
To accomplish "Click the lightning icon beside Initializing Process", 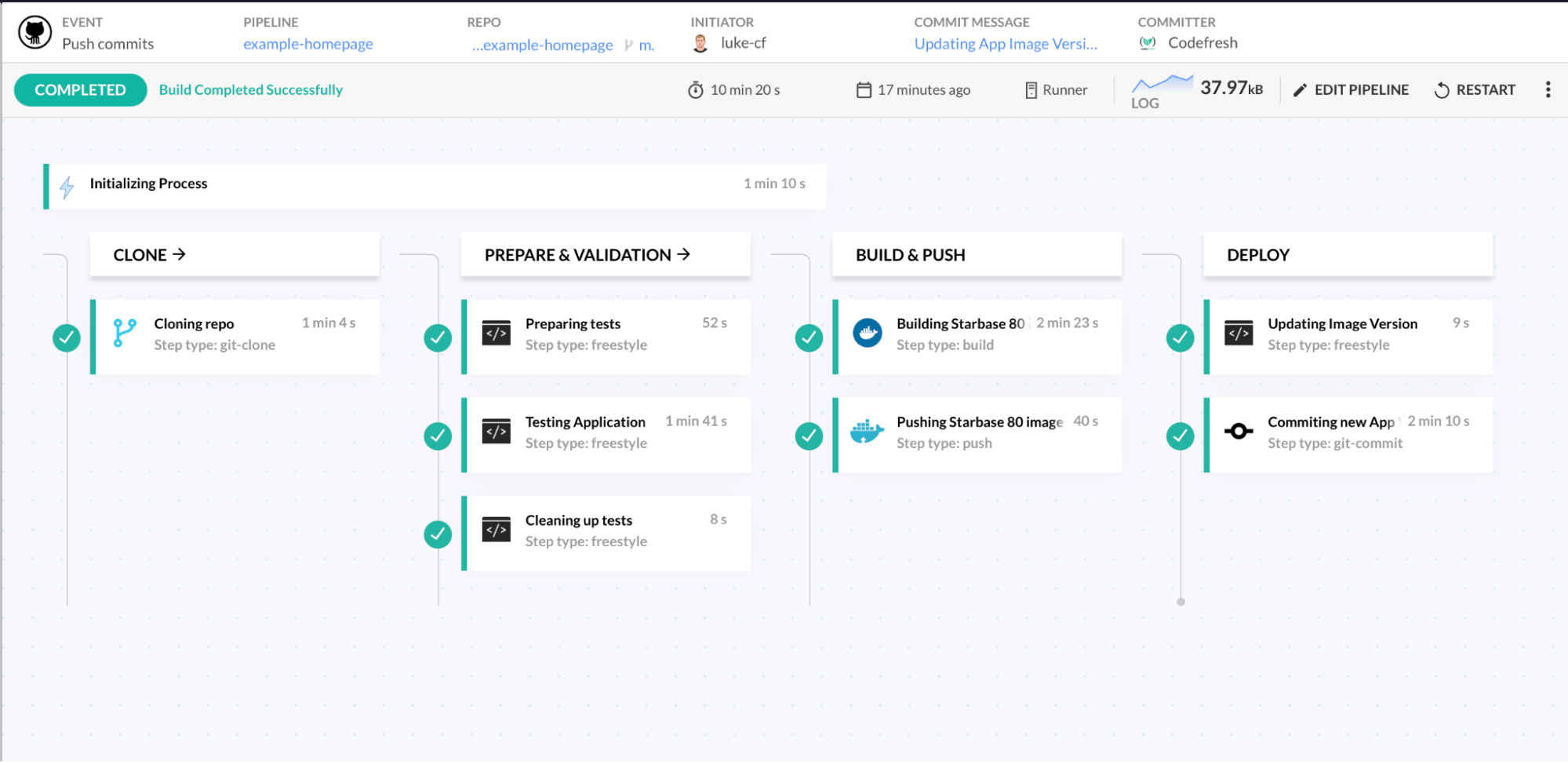I will [x=67, y=187].
